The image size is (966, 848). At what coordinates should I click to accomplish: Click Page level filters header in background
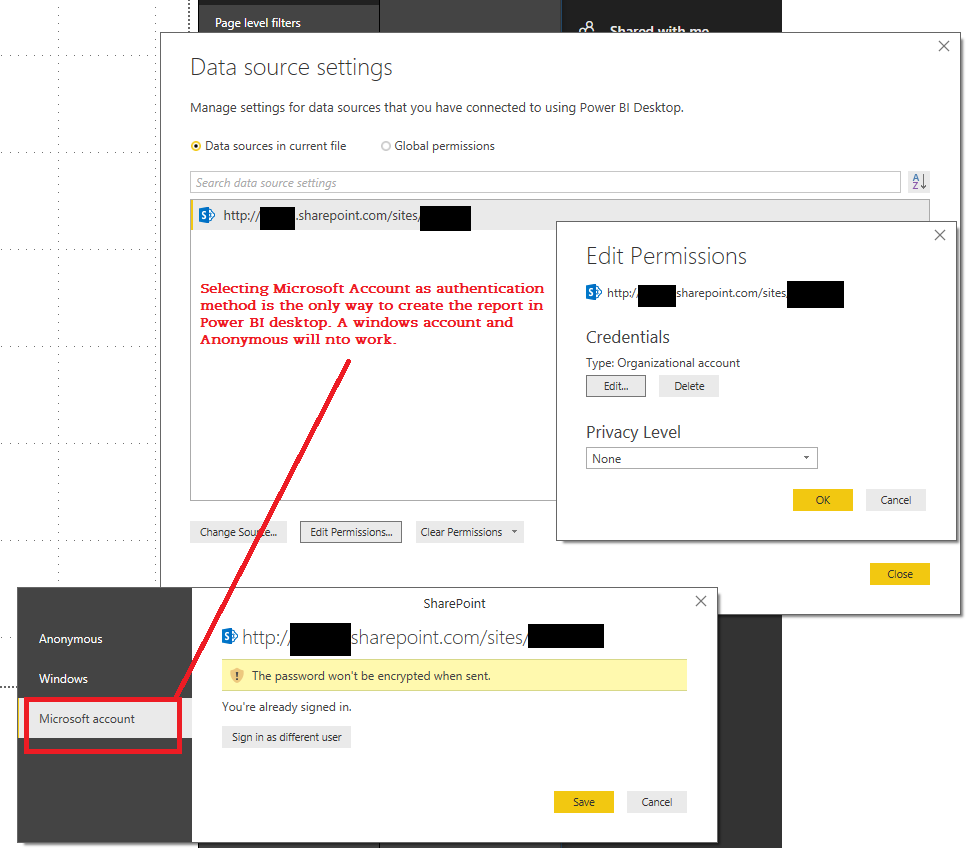pyautogui.click(x=258, y=23)
